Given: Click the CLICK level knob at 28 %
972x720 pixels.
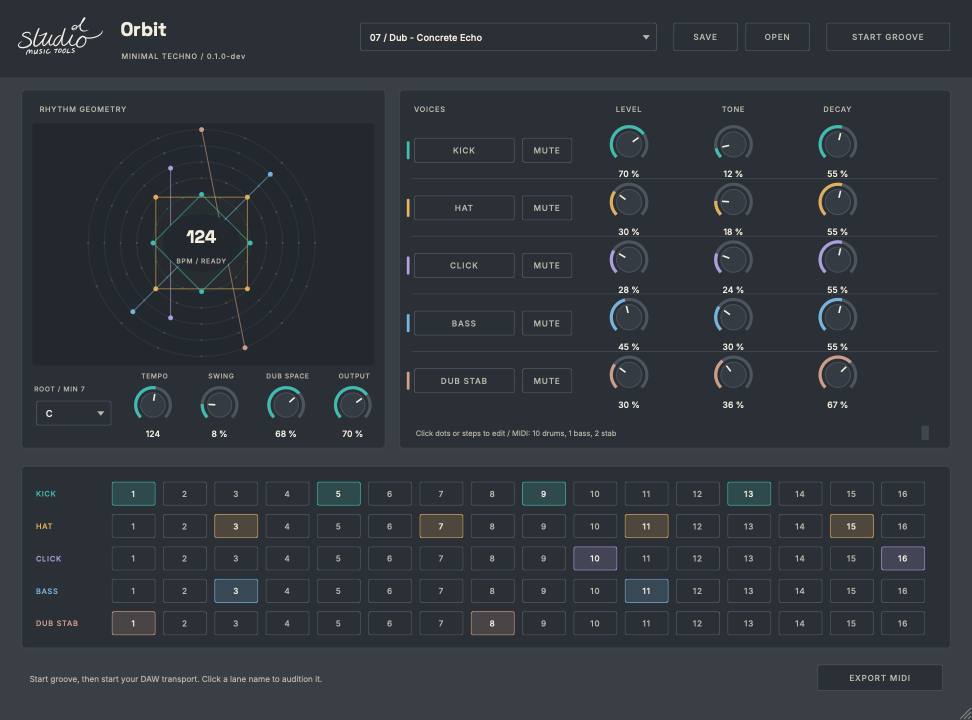Looking at the screenshot, I should coord(629,259).
